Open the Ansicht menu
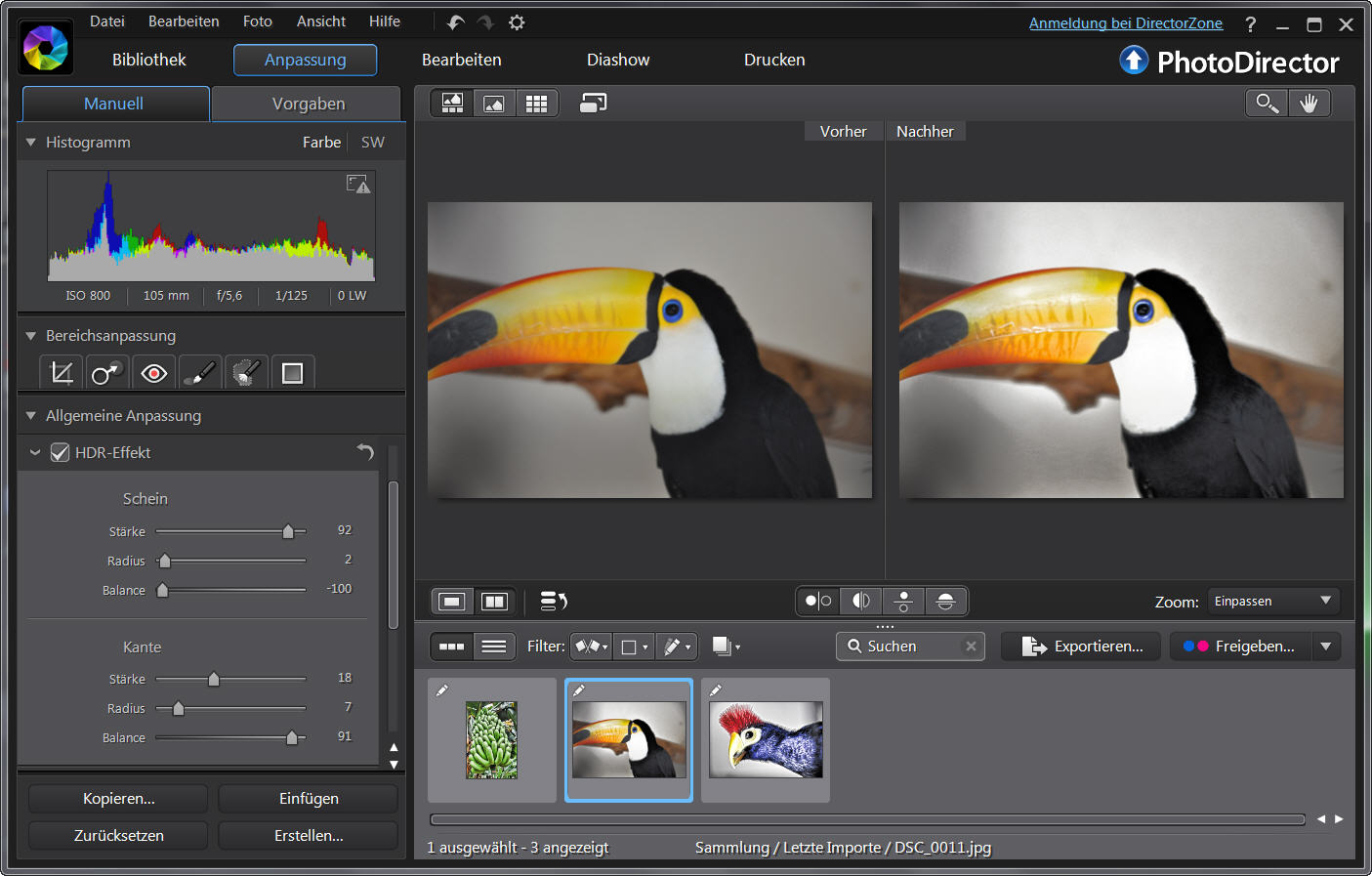This screenshot has height=876, width=1372. click(x=321, y=21)
